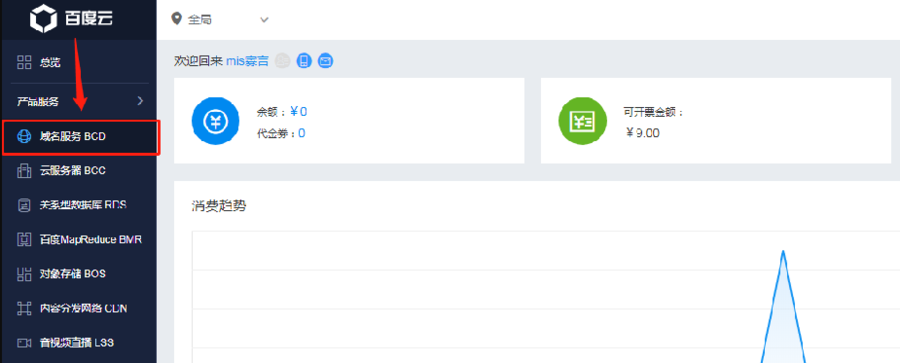Click the blue yen balance circle icon
The height and width of the screenshot is (363, 900).
click(215, 121)
